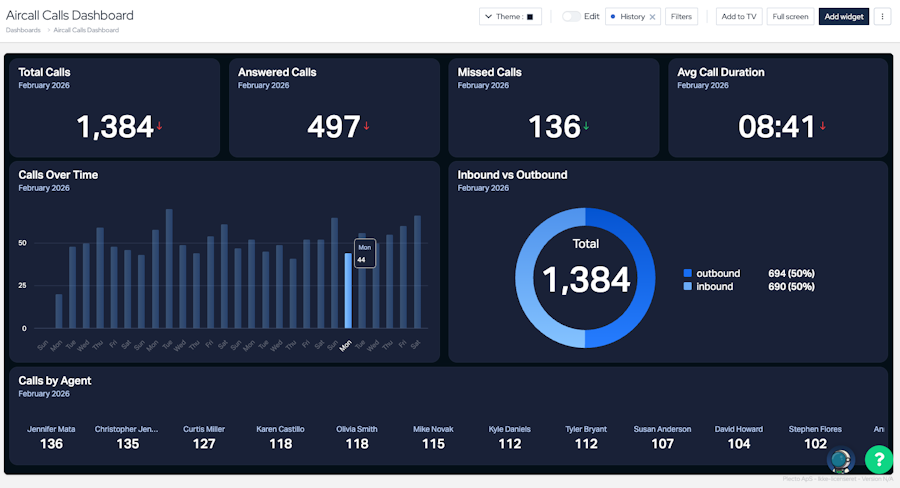Remove the History filter with its X
Viewport: 900px width, 488px height.
(x=652, y=17)
